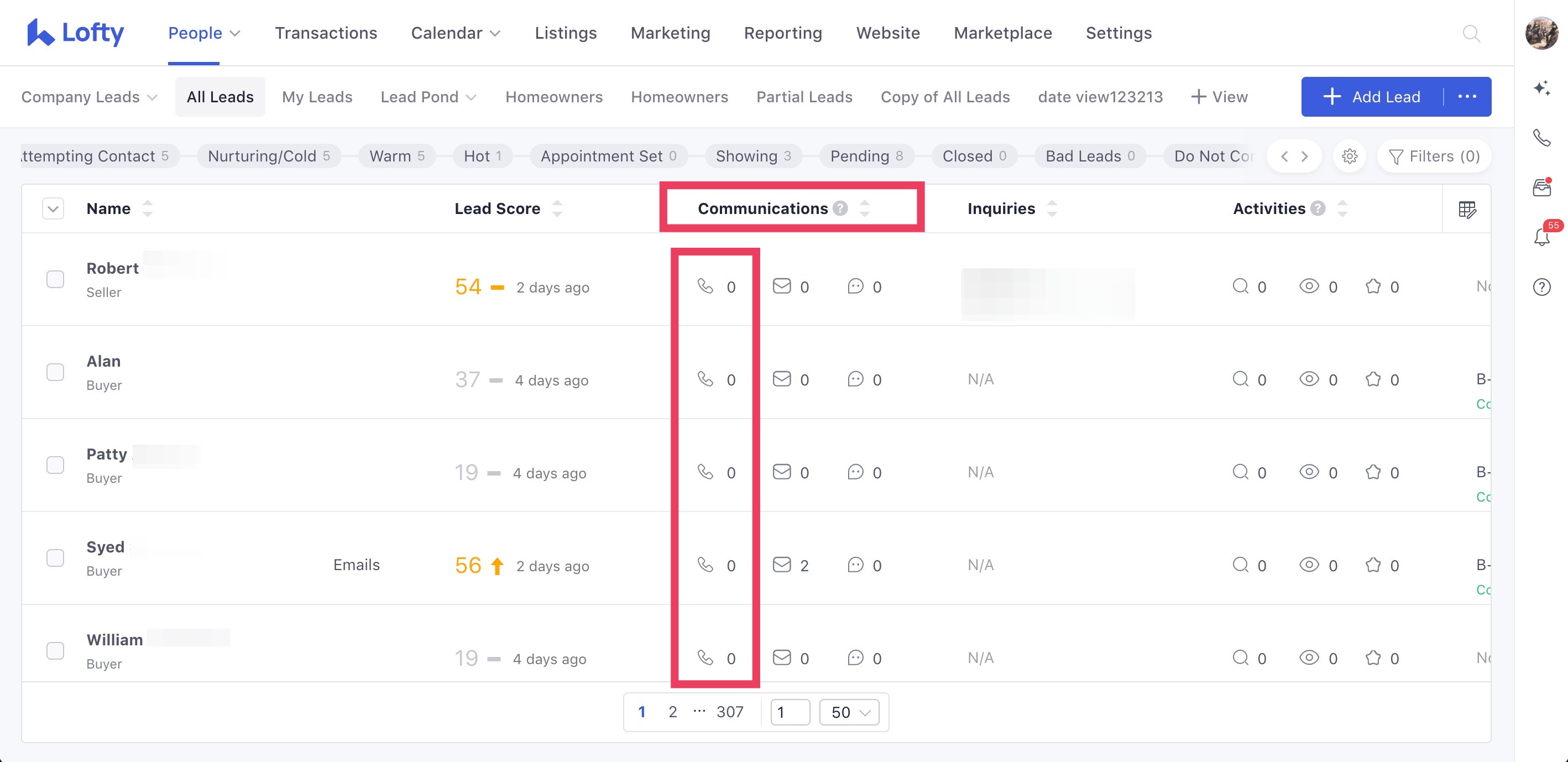This screenshot has height=762, width=1568.
Task: Click the AI sparkle assistant icon
Action: (1541, 88)
